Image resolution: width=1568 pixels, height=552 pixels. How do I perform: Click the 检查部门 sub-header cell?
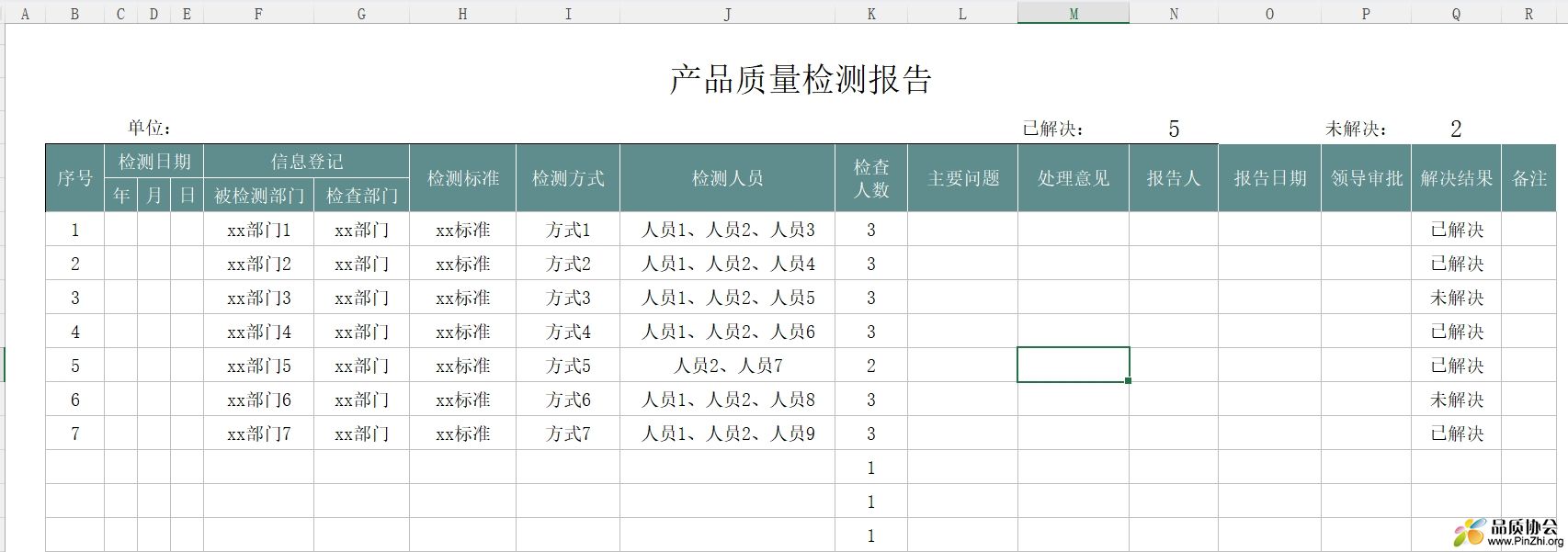pos(361,196)
